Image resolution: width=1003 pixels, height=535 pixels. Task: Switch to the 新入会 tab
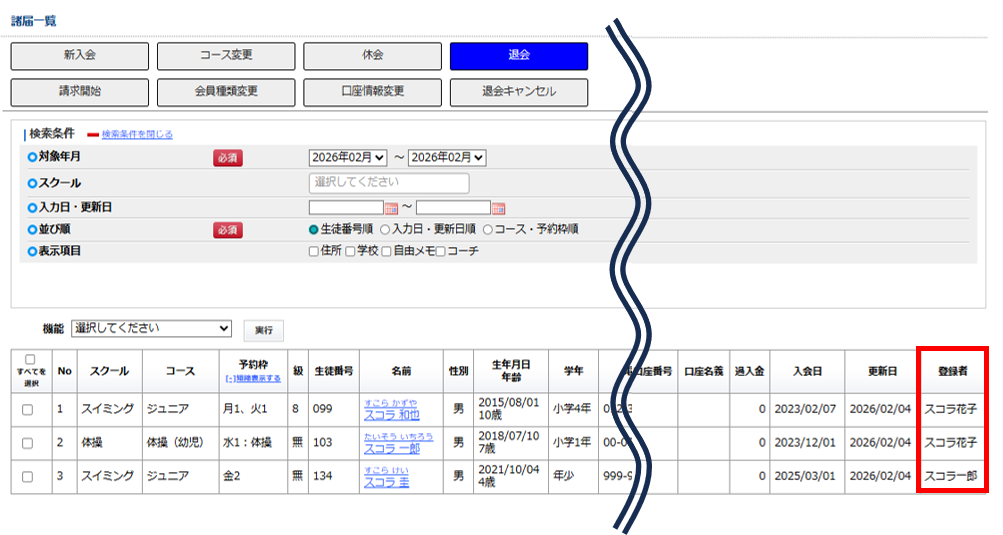pos(80,56)
